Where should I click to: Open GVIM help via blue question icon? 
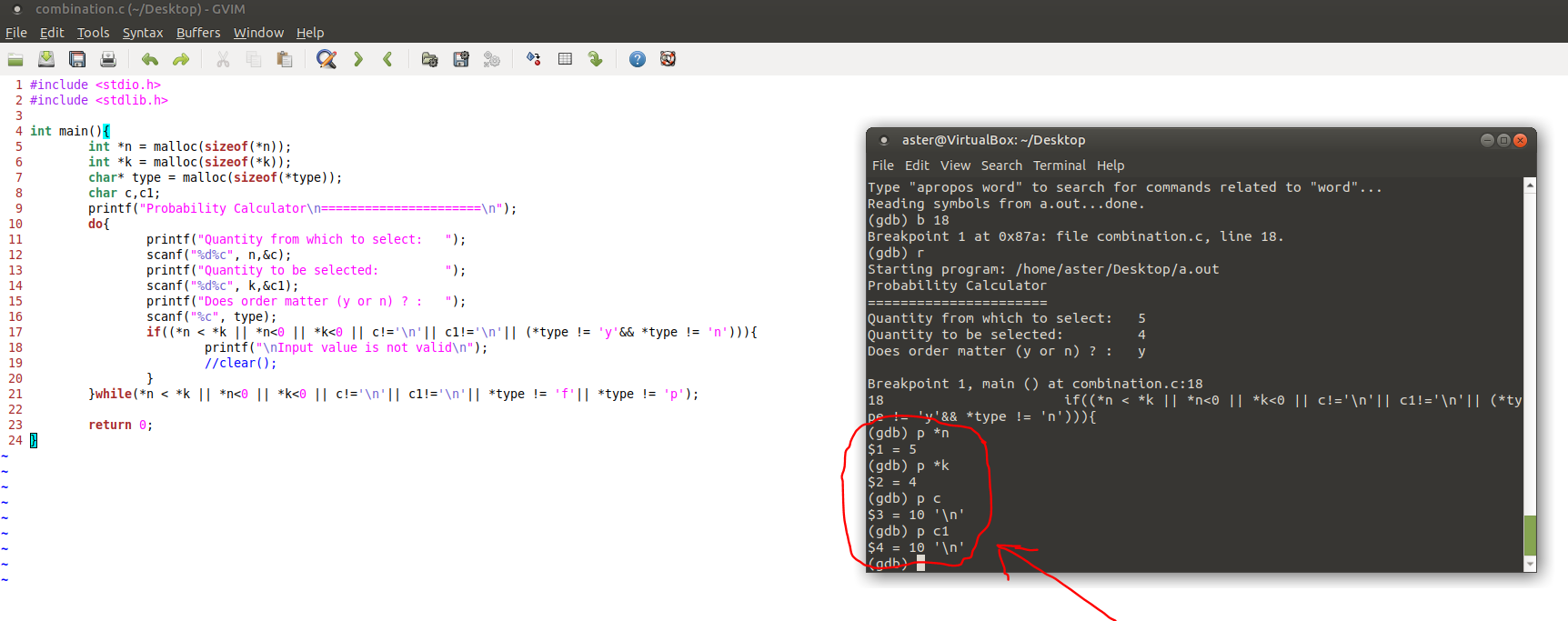[638, 59]
